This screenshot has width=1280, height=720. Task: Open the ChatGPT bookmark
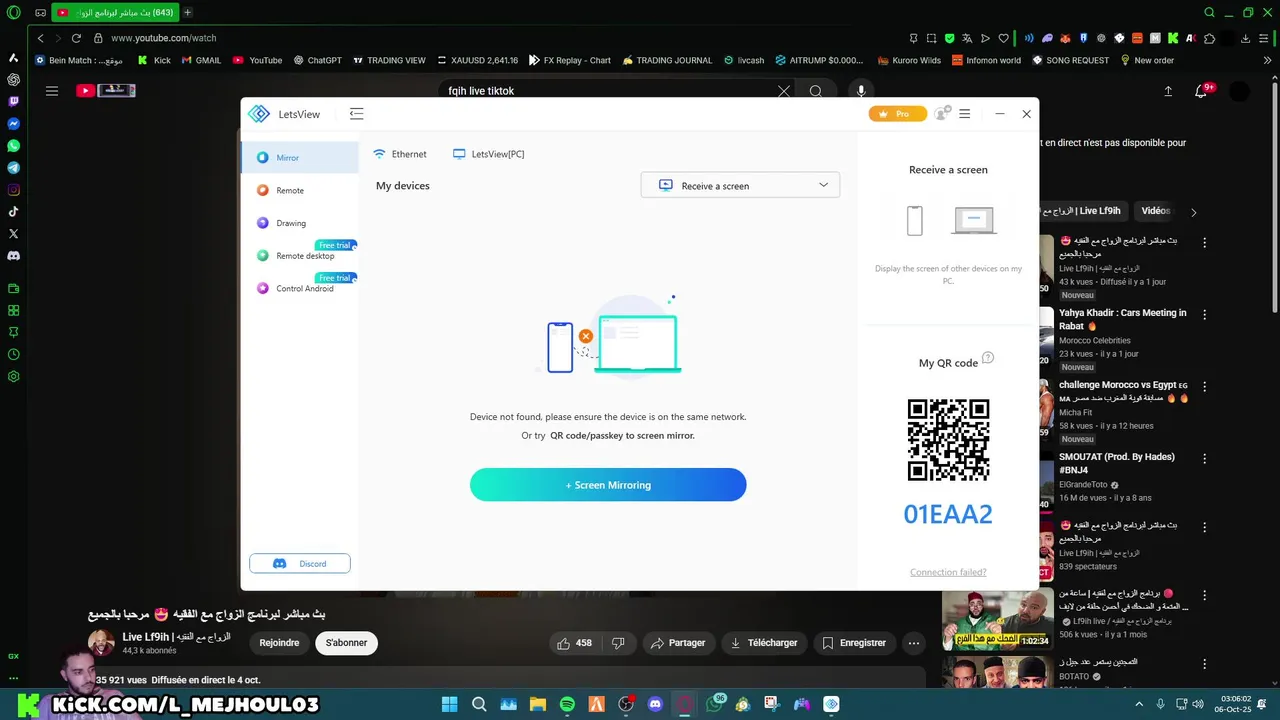317,60
